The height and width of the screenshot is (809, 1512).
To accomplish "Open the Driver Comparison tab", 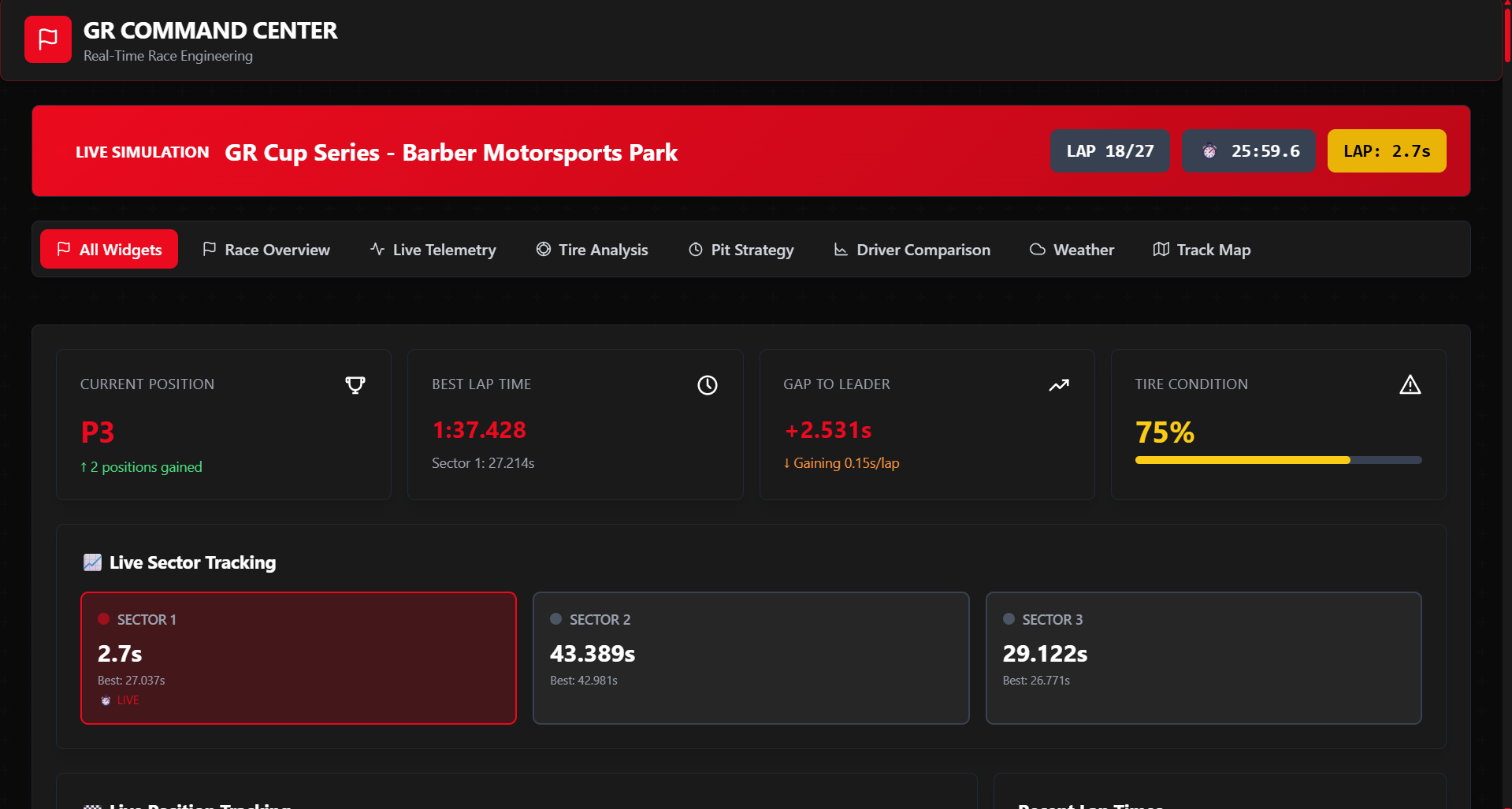I will (912, 250).
